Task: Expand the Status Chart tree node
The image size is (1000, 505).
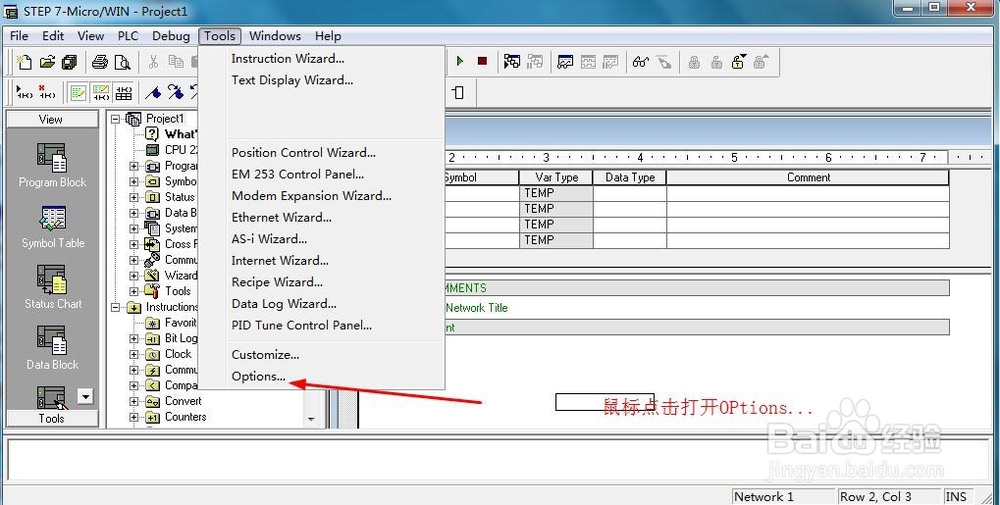Action: click(134, 197)
